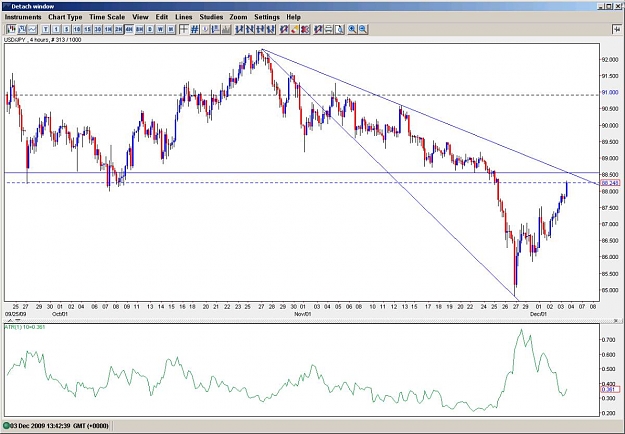This screenshot has height=434, width=625.
Task: Open the Settings menu
Action: [x=267, y=17]
